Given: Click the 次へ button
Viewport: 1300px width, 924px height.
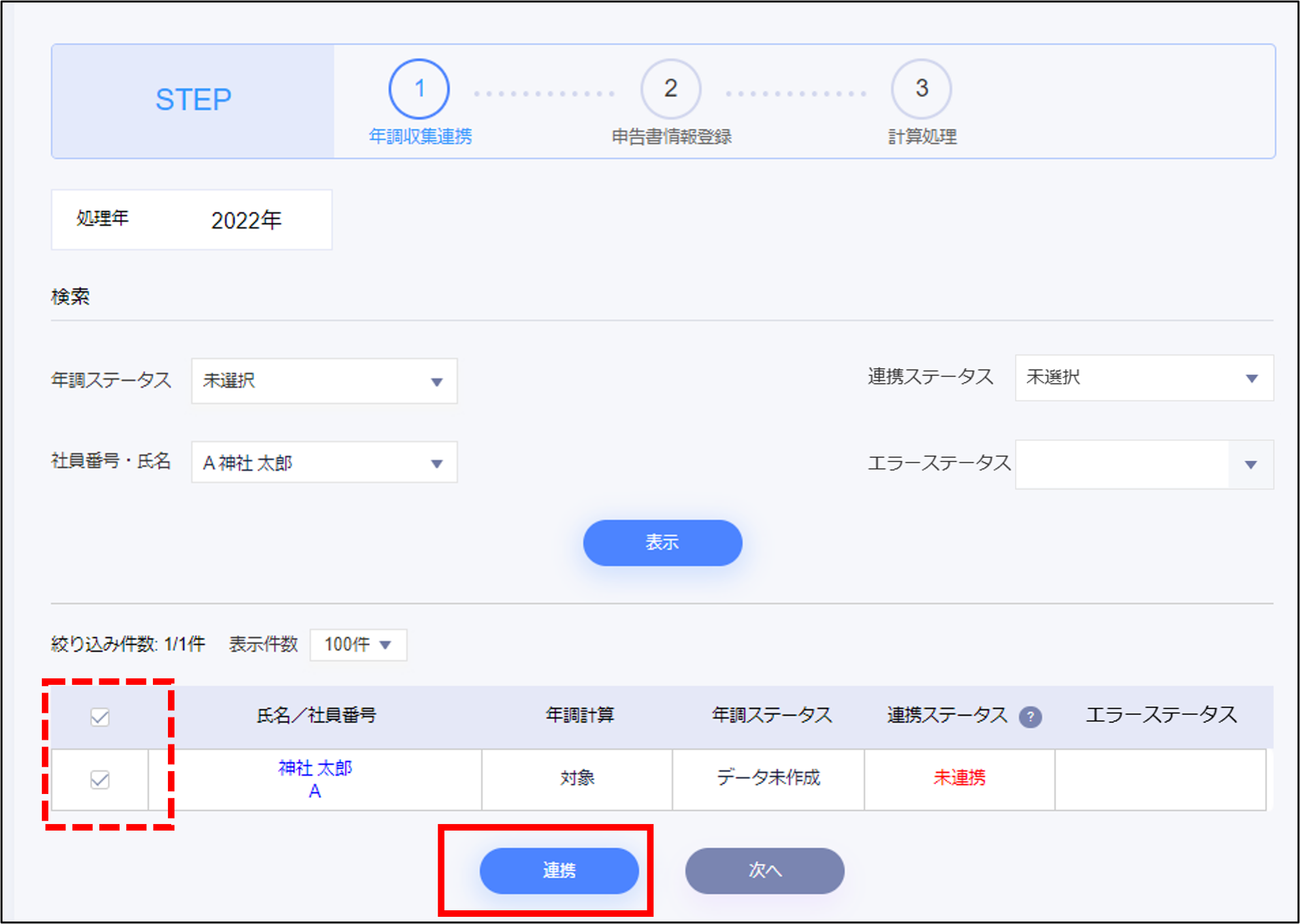Looking at the screenshot, I should pyautogui.click(x=763, y=870).
